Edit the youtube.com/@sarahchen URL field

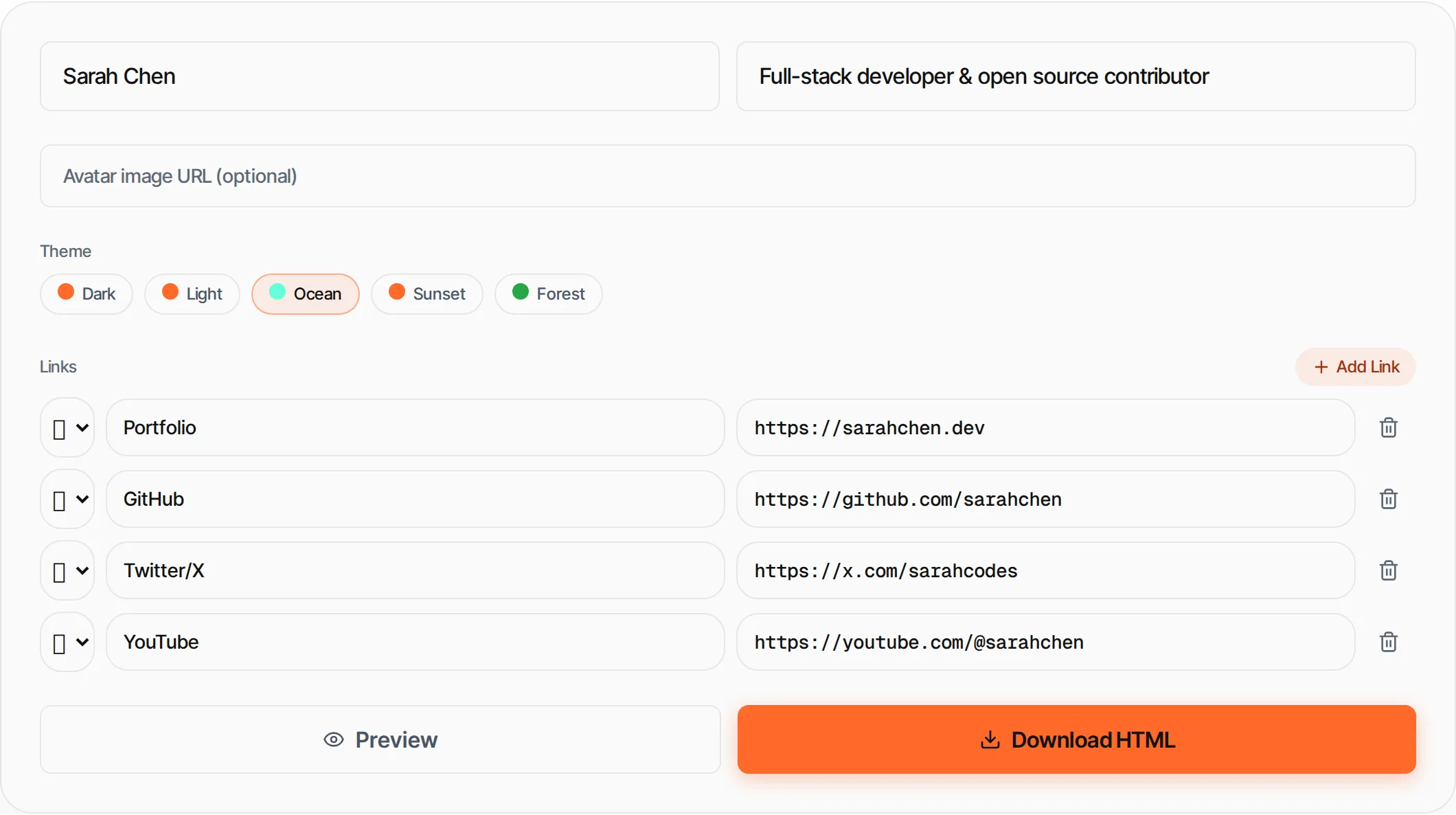coord(1046,642)
